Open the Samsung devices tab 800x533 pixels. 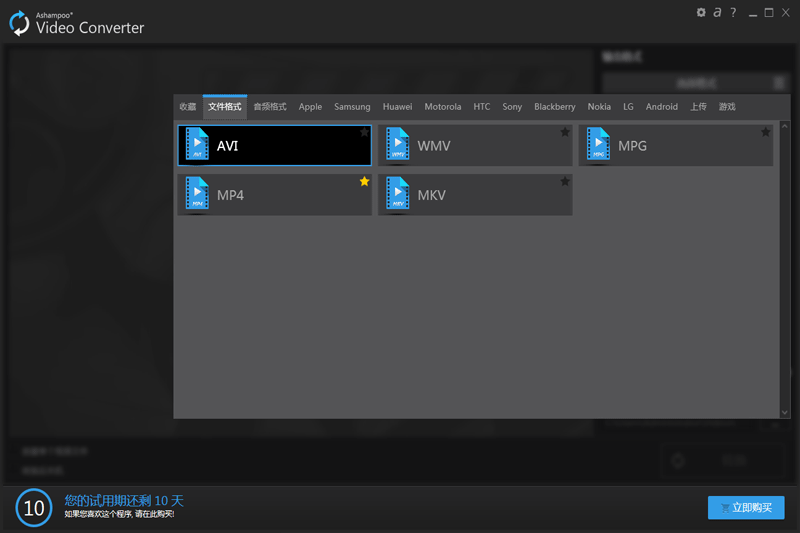point(352,107)
